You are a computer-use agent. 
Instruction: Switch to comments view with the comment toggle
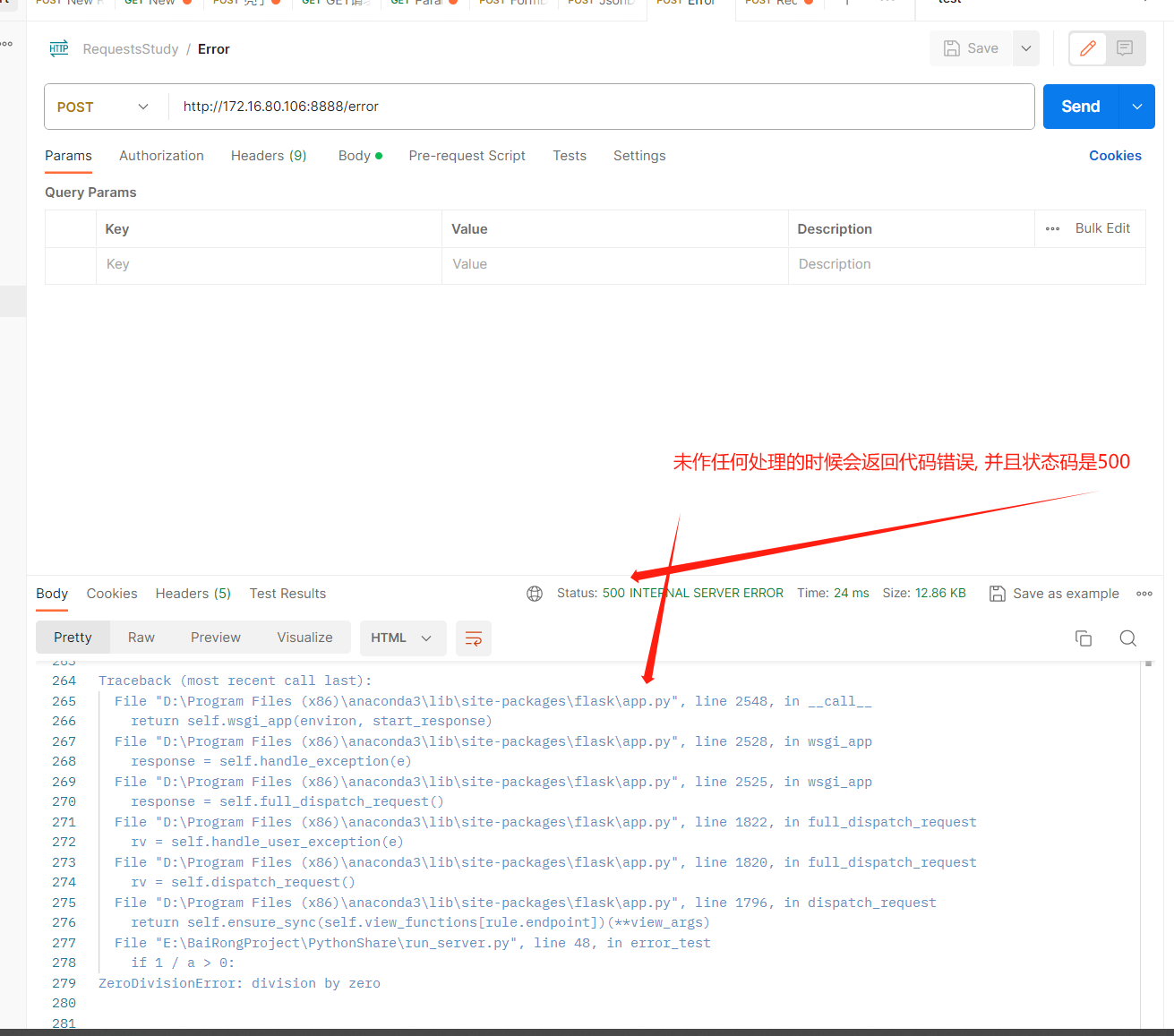click(x=1125, y=48)
